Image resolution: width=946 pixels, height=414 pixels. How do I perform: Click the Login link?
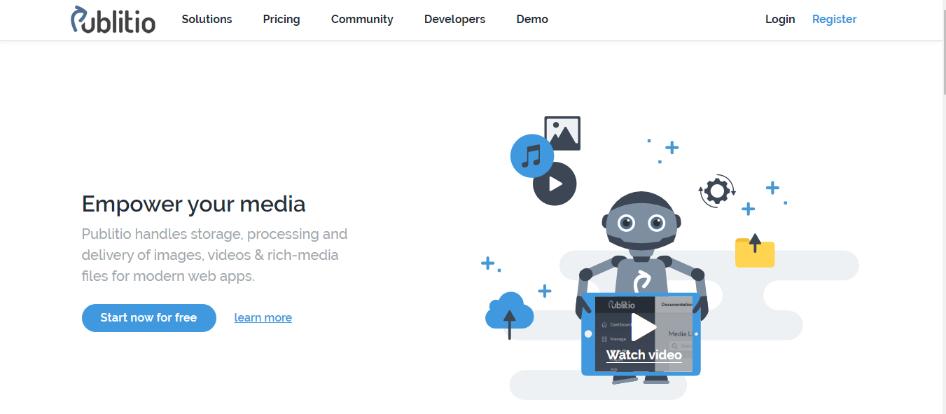click(780, 19)
